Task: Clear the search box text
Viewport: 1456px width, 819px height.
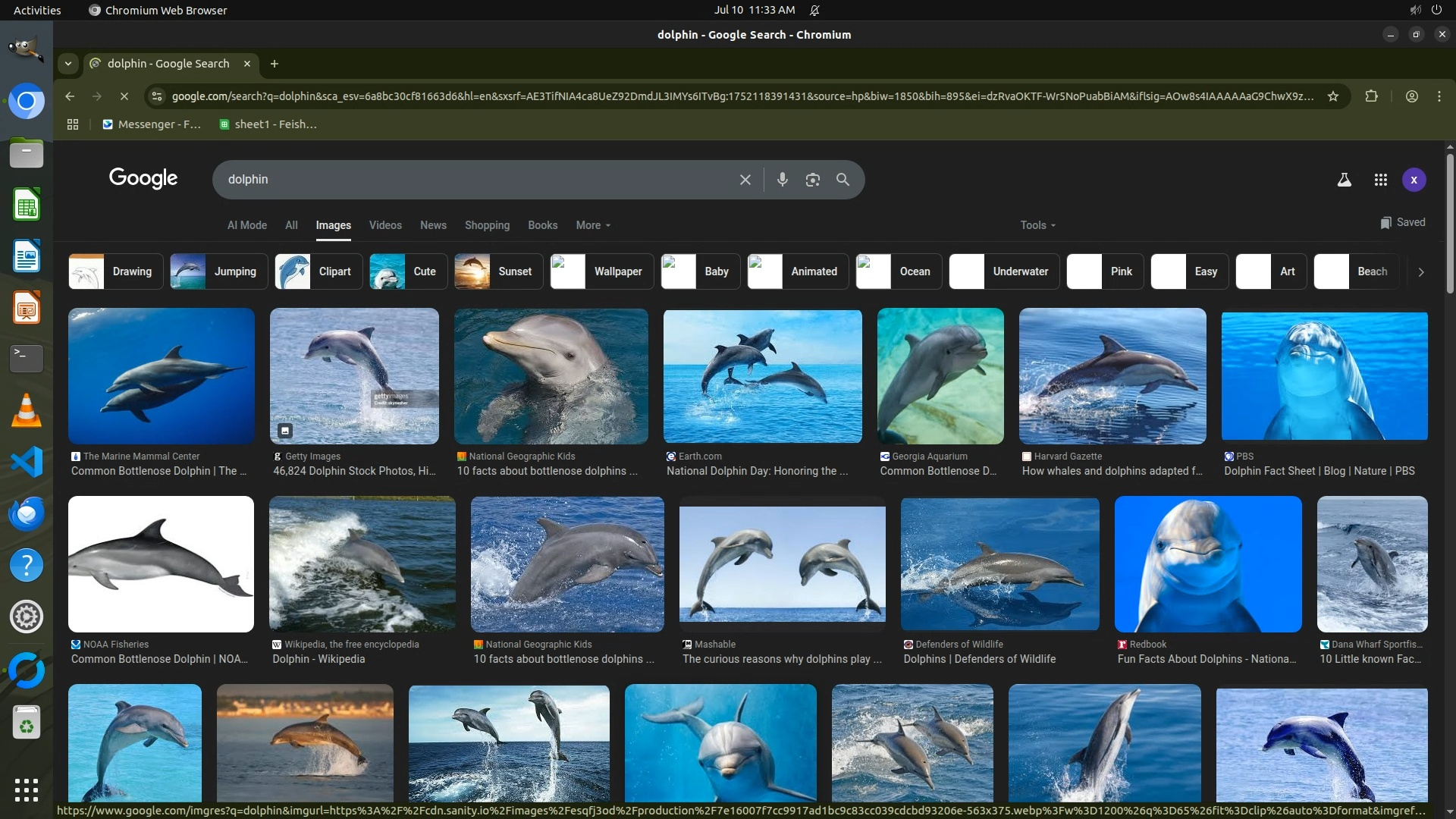Action: (x=745, y=180)
